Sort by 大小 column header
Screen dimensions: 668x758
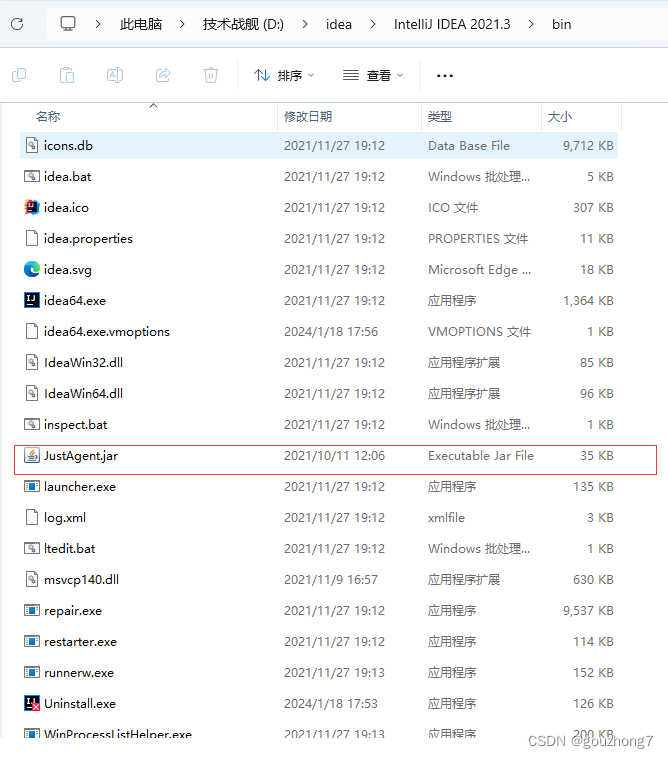point(560,117)
